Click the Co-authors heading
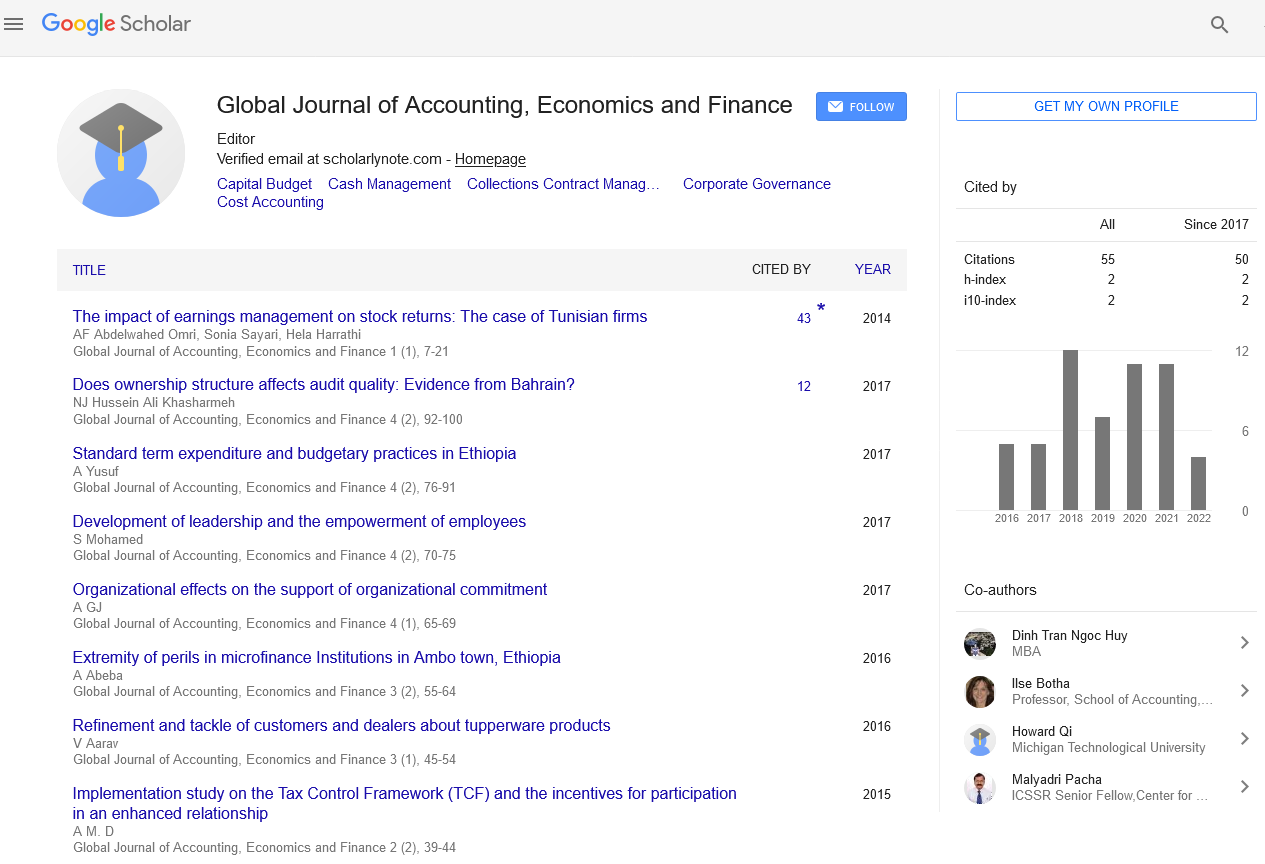The image size is (1265, 864). point(1000,590)
